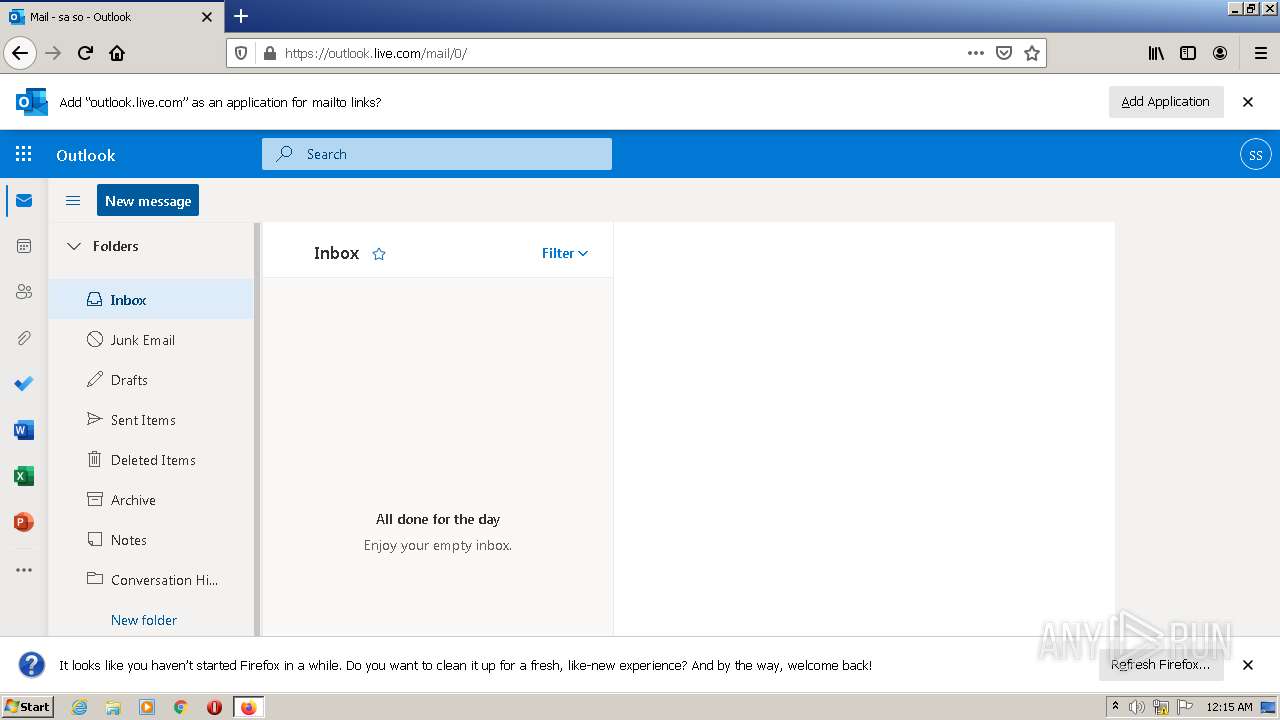The height and width of the screenshot is (720, 1280).
Task: Open the Deleted Items folder
Action: click(x=151, y=460)
